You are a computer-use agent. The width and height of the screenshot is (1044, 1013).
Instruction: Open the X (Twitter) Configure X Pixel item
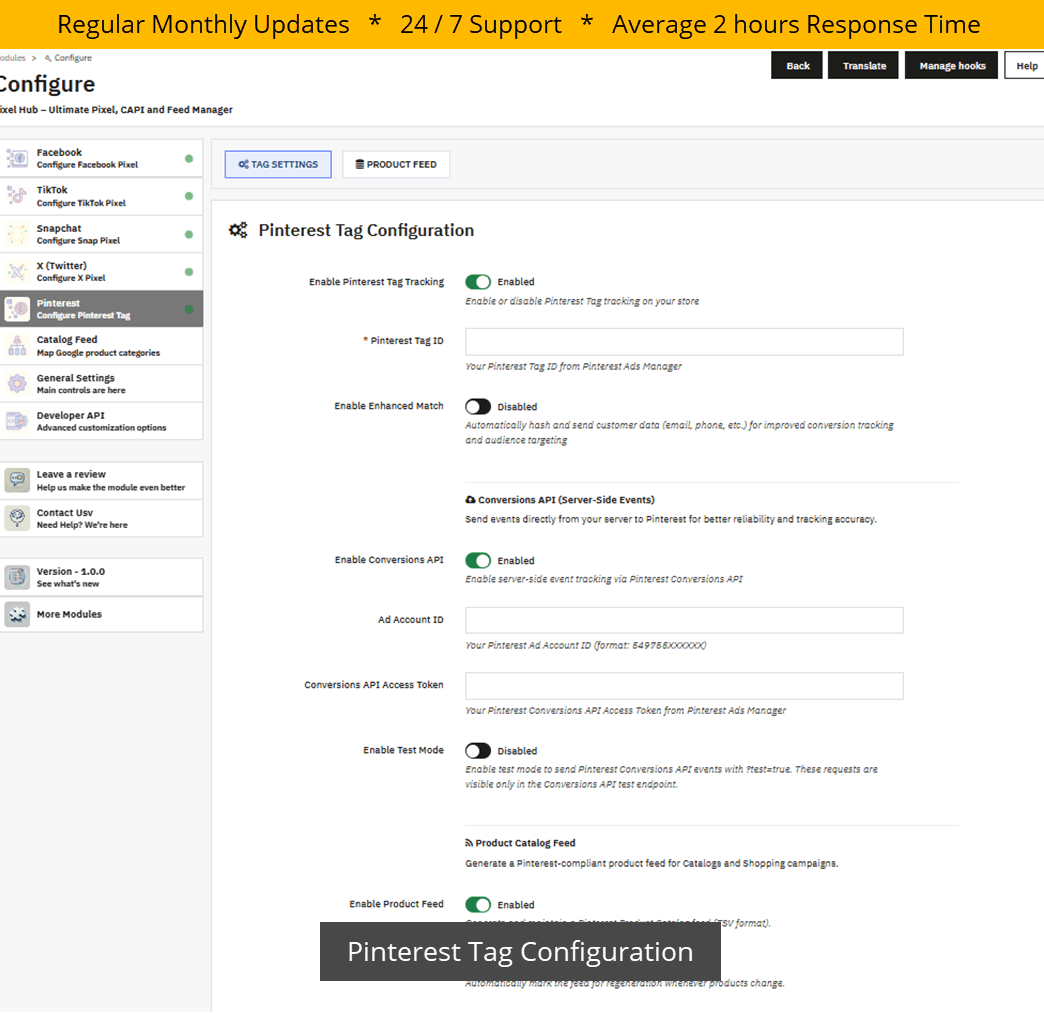click(101, 272)
